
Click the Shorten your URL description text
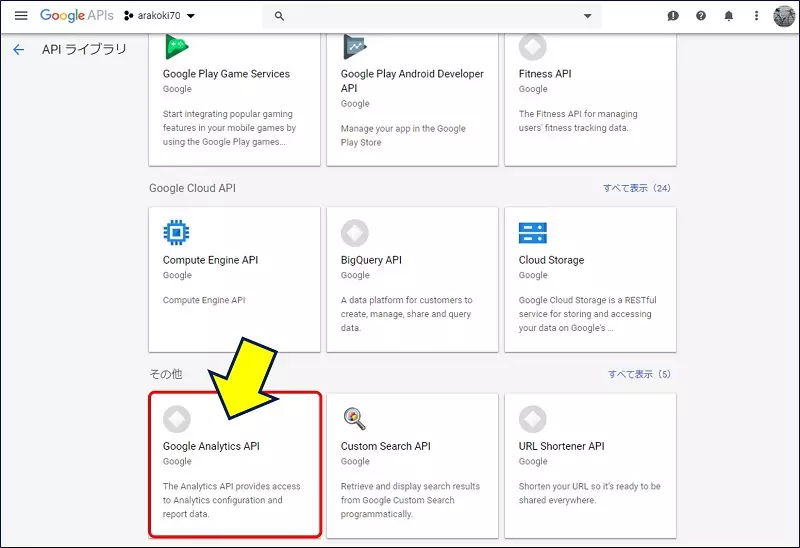click(589, 493)
